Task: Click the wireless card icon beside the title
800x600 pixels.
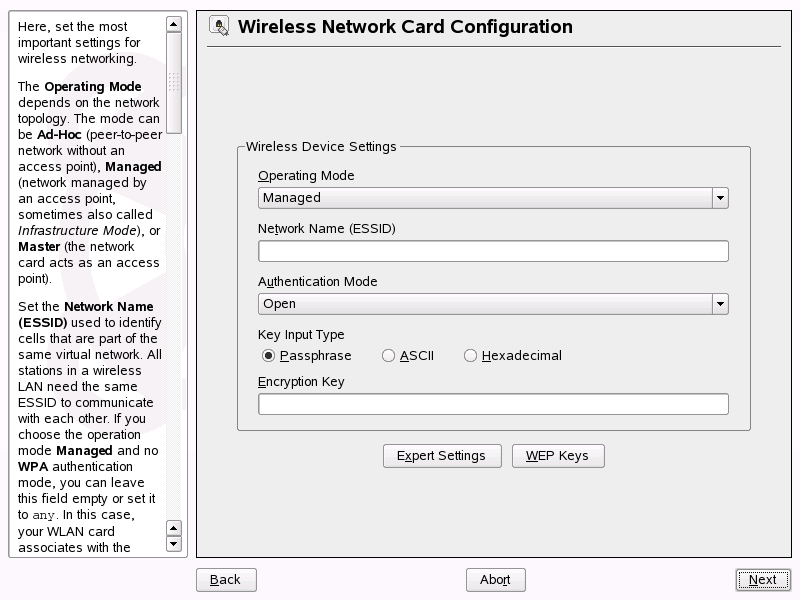Action: pos(219,26)
